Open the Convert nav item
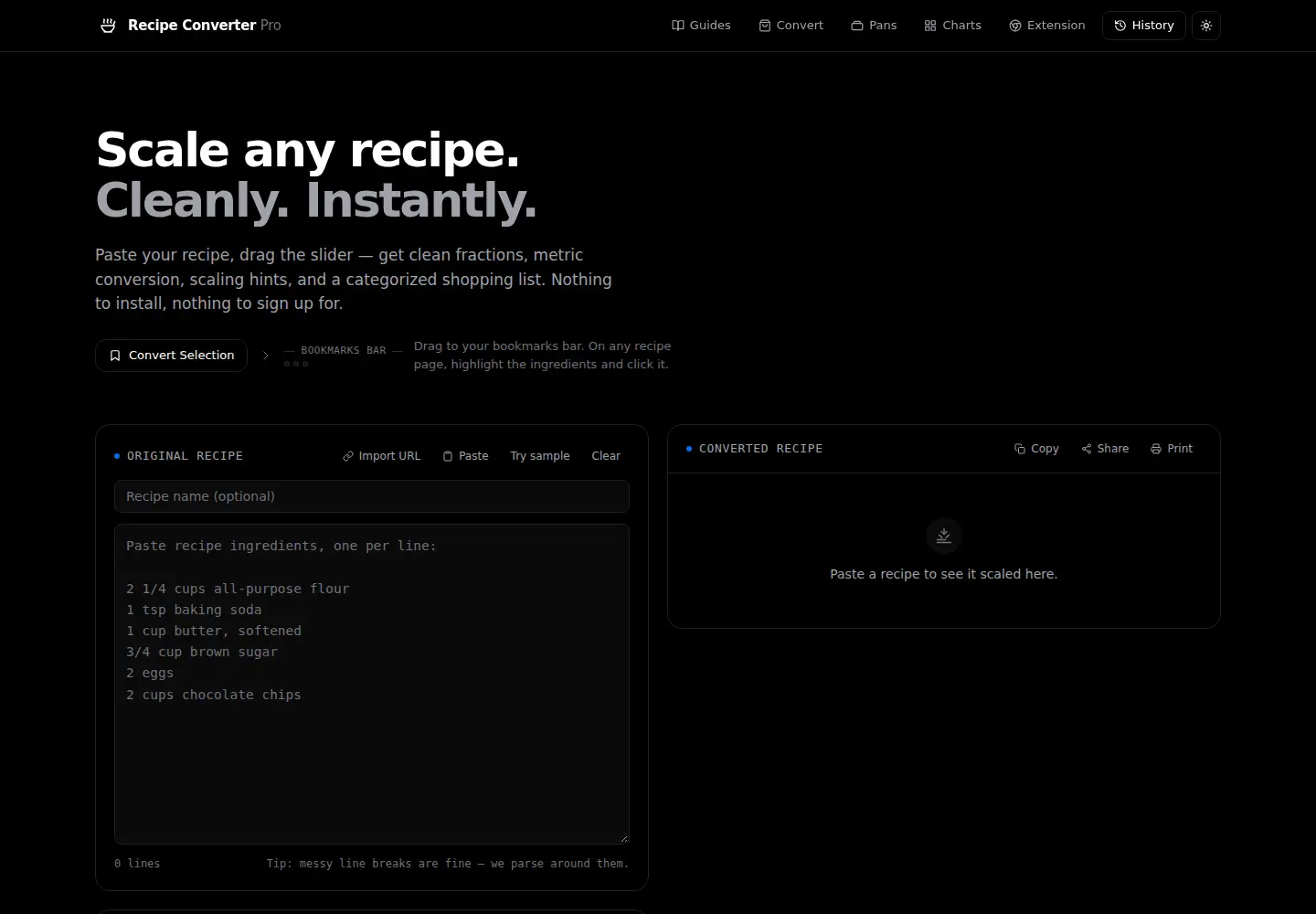The height and width of the screenshot is (914, 1316). (x=791, y=26)
